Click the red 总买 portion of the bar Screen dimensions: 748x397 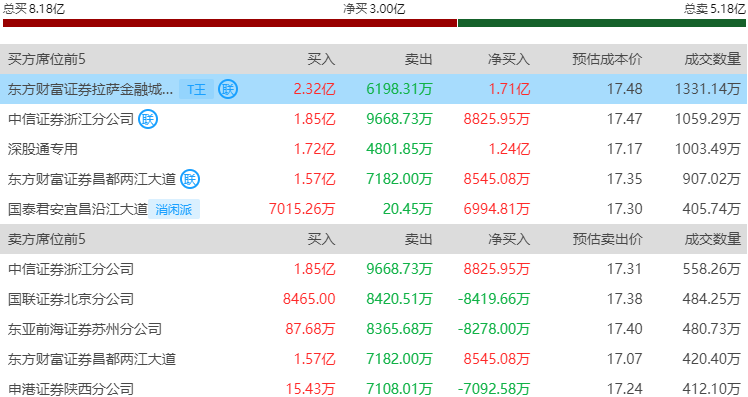coord(230,23)
